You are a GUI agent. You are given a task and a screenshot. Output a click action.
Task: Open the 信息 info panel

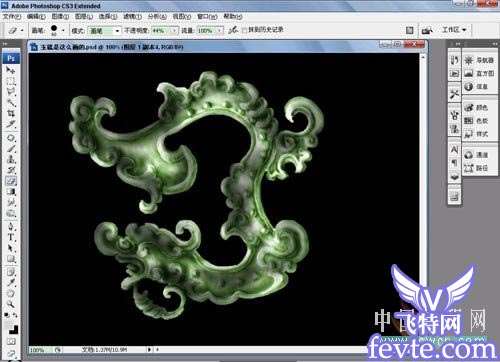pos(477,87)
